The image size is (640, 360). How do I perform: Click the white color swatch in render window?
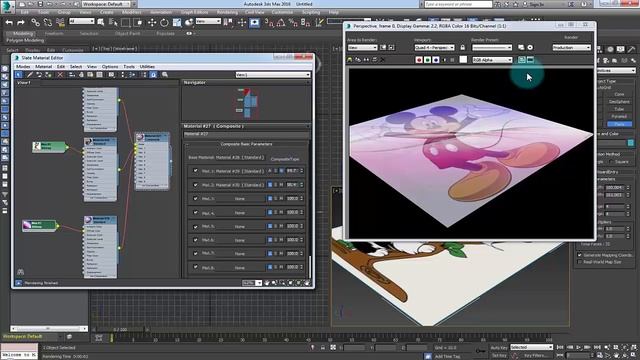[x=463, y=60]
